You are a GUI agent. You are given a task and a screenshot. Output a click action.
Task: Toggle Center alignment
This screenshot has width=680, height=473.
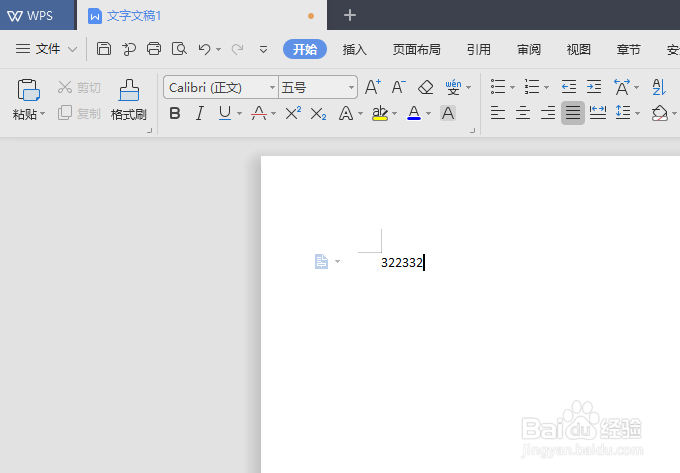pyautogui.click(x=523, y=113)
